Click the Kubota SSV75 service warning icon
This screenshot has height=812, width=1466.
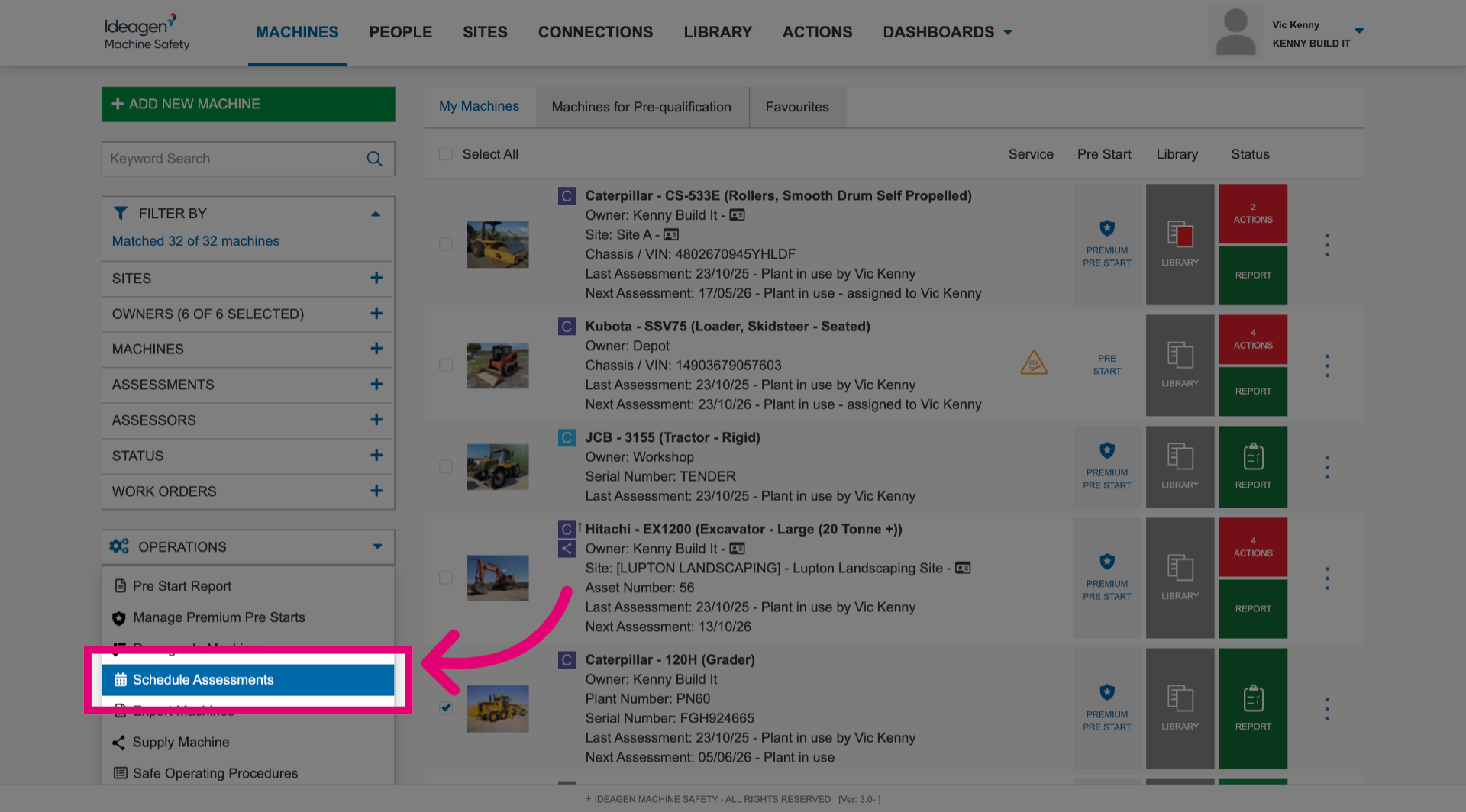pos(1034,363)
